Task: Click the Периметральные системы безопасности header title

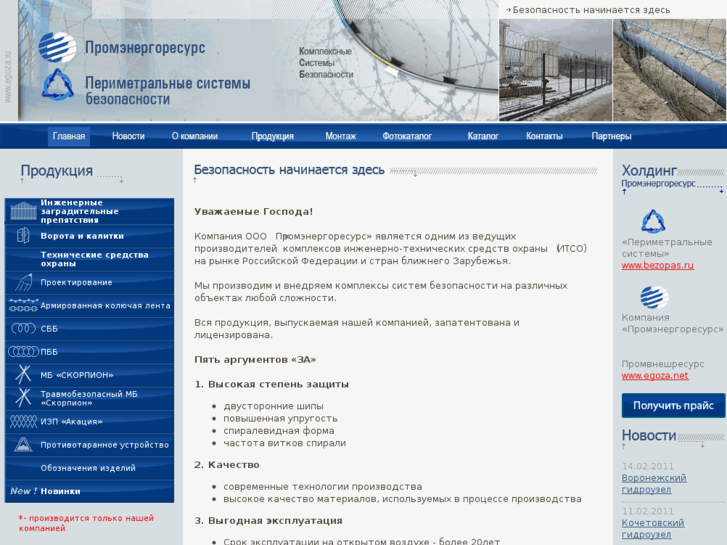Action: (167, 91)
